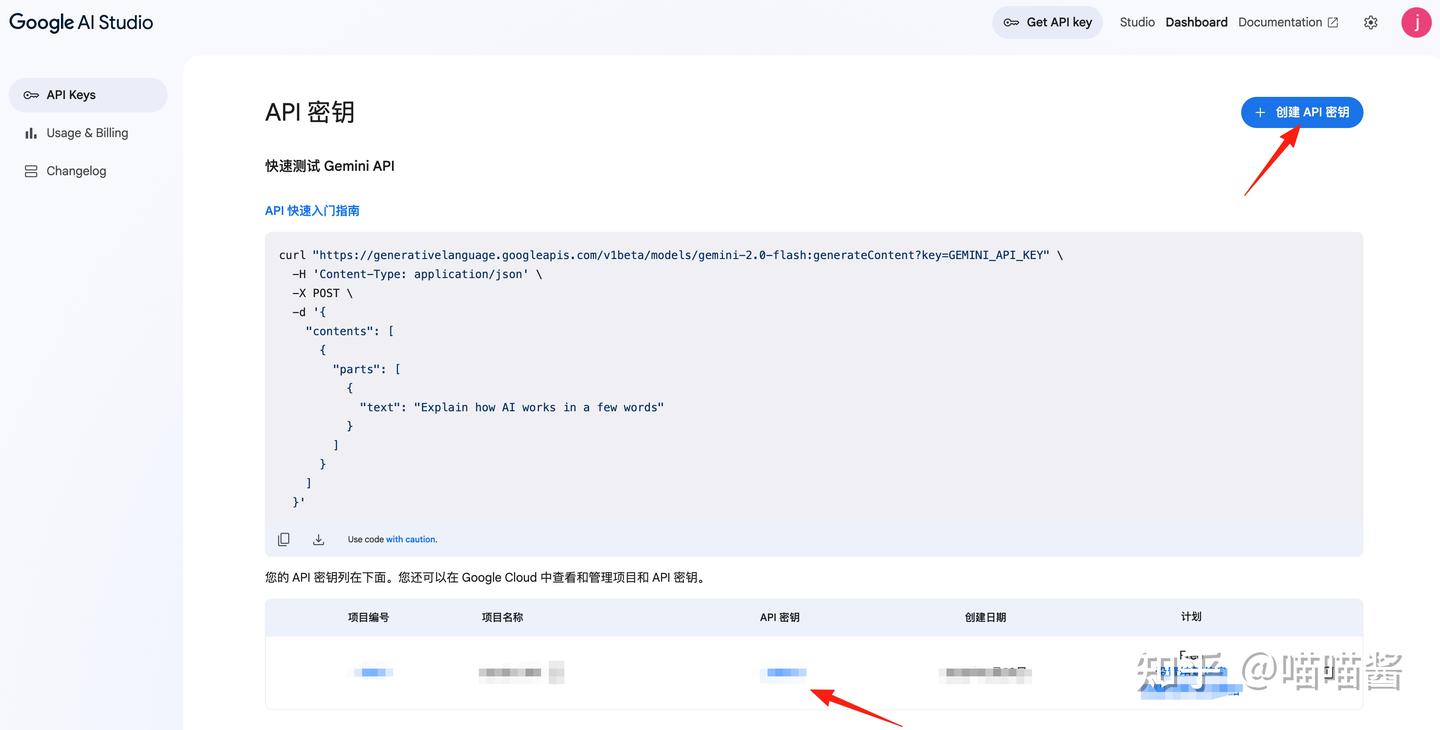Click the "contents": [ code line
Viewport: 1440px width, 730px height.
click(350, 331)
